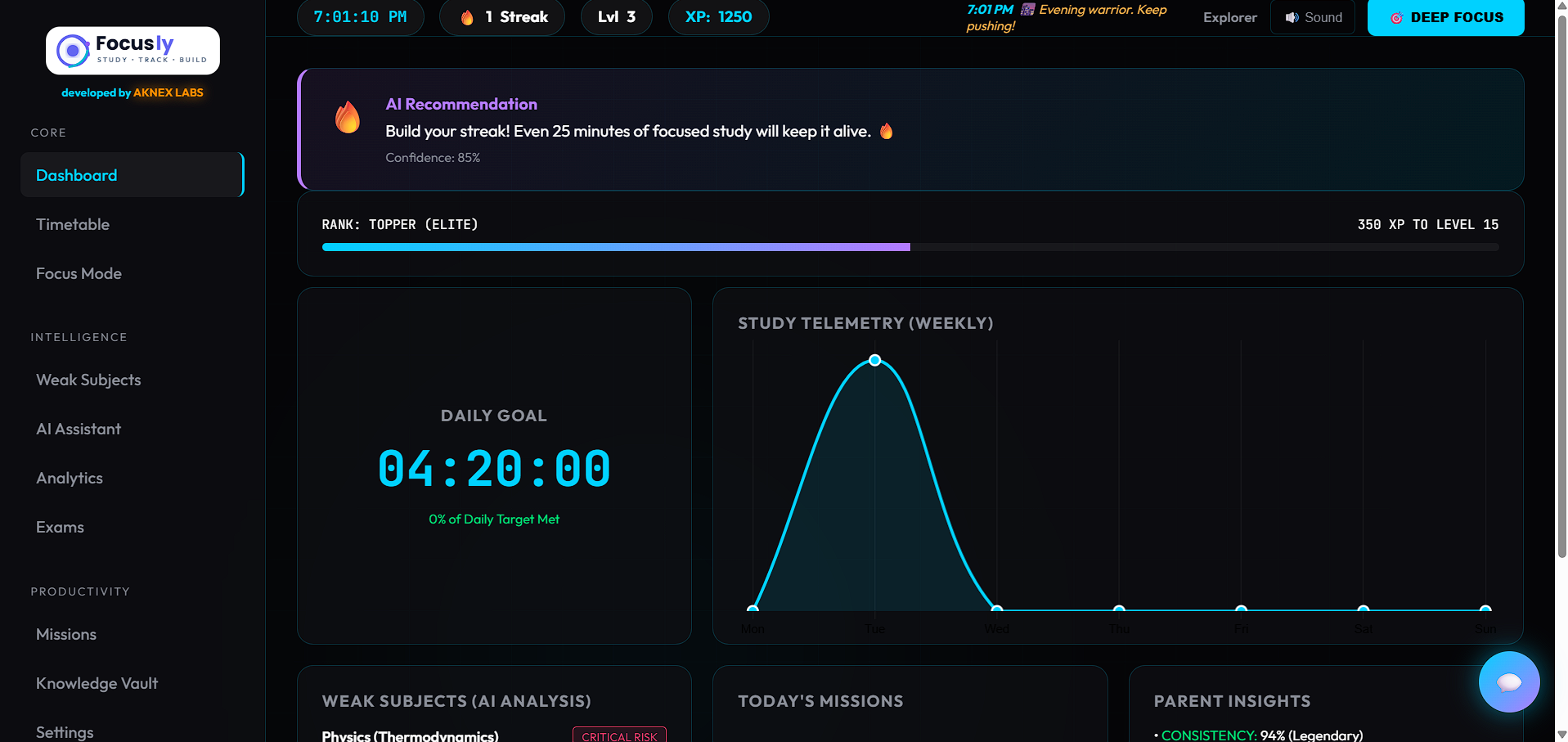Click the flame icon in AI Recommendation
This screenshot has width=1568, height=742.
coord(348,118)
